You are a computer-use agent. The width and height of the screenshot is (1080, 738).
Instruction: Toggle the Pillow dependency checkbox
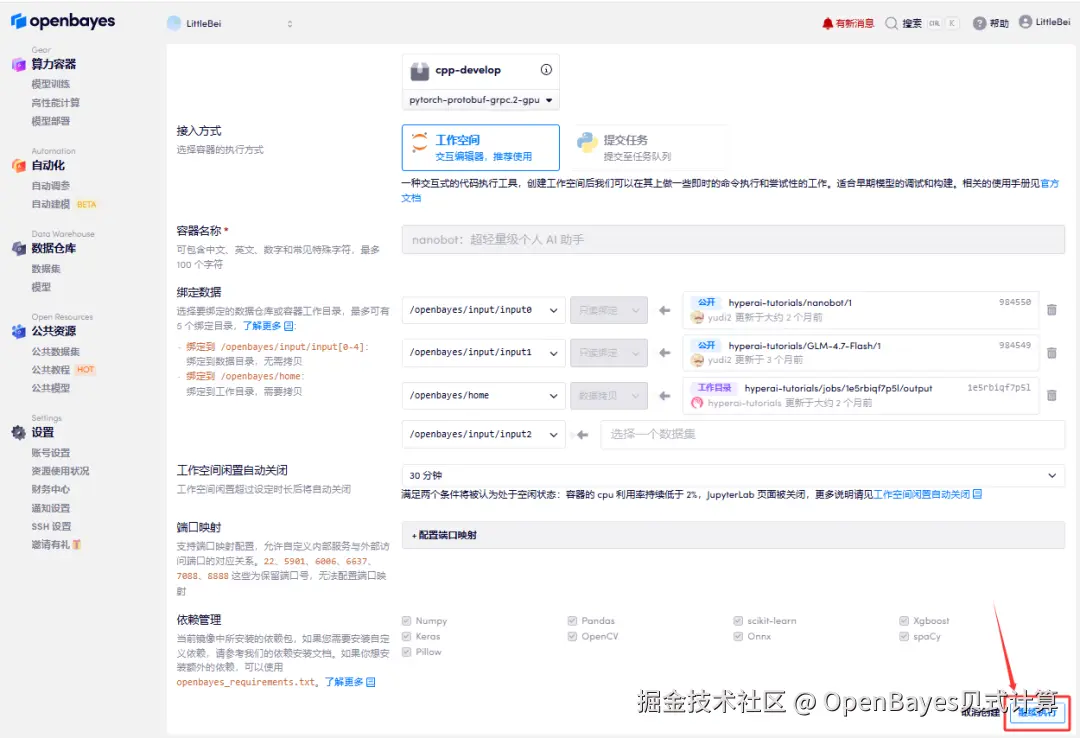[x=406, y=652]
